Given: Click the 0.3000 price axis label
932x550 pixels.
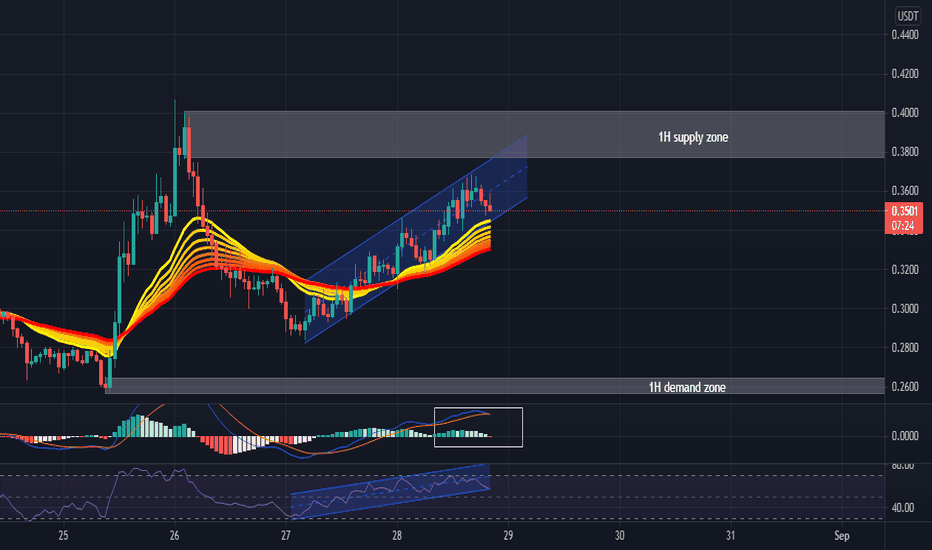Looking at the screenshot, I should point(905,309).
